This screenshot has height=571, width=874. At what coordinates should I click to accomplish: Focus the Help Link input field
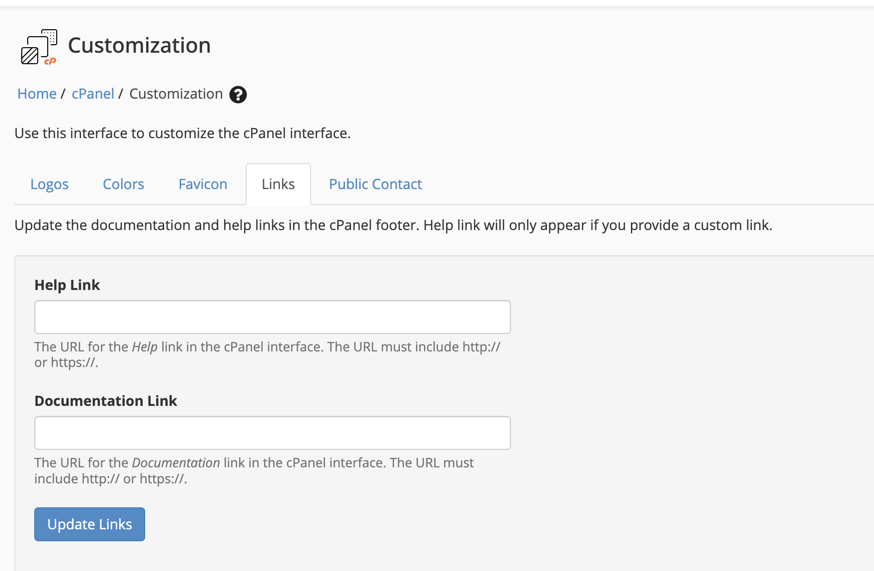pos(272,317)
